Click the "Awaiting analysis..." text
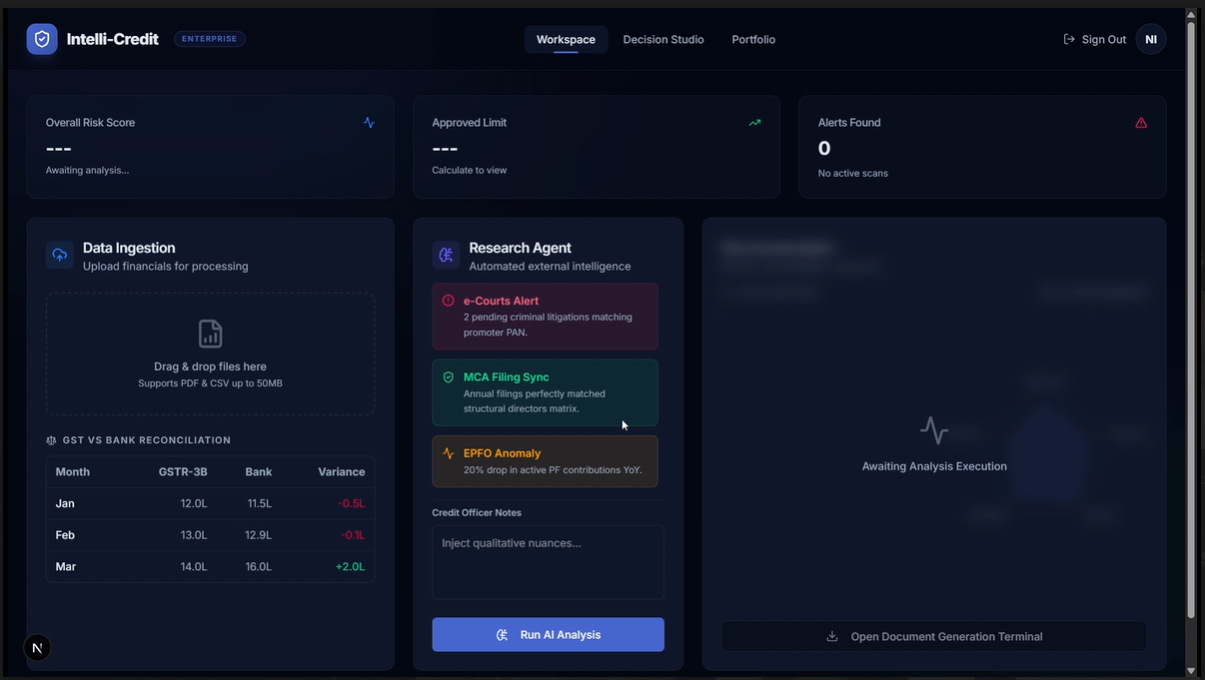The width and height of the screenshot is (1205, 680). click(87, 170)
